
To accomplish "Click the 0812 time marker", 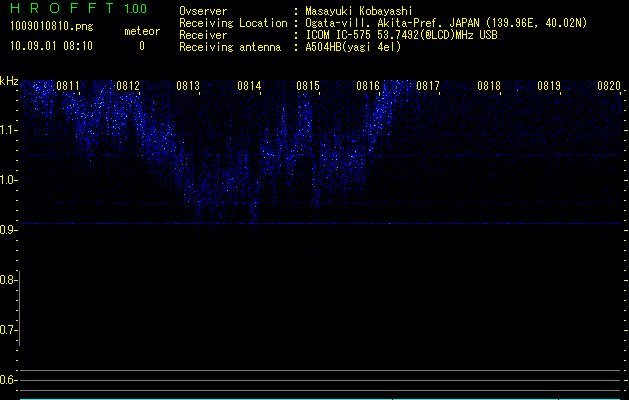I will point(128,86).
